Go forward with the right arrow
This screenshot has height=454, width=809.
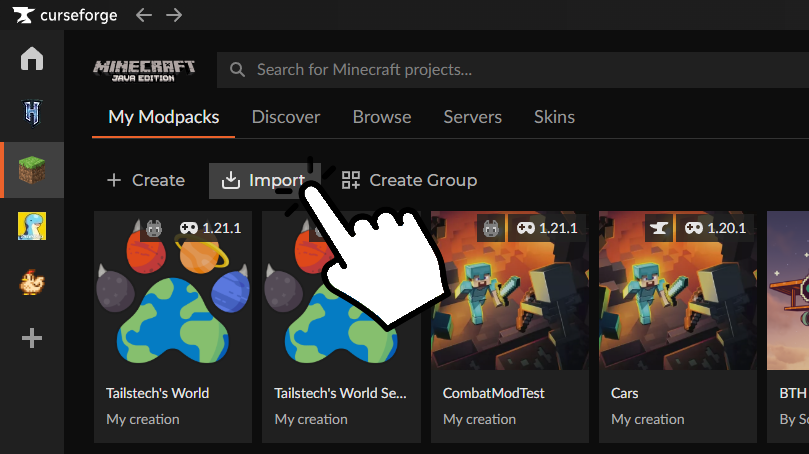point(174,15)
